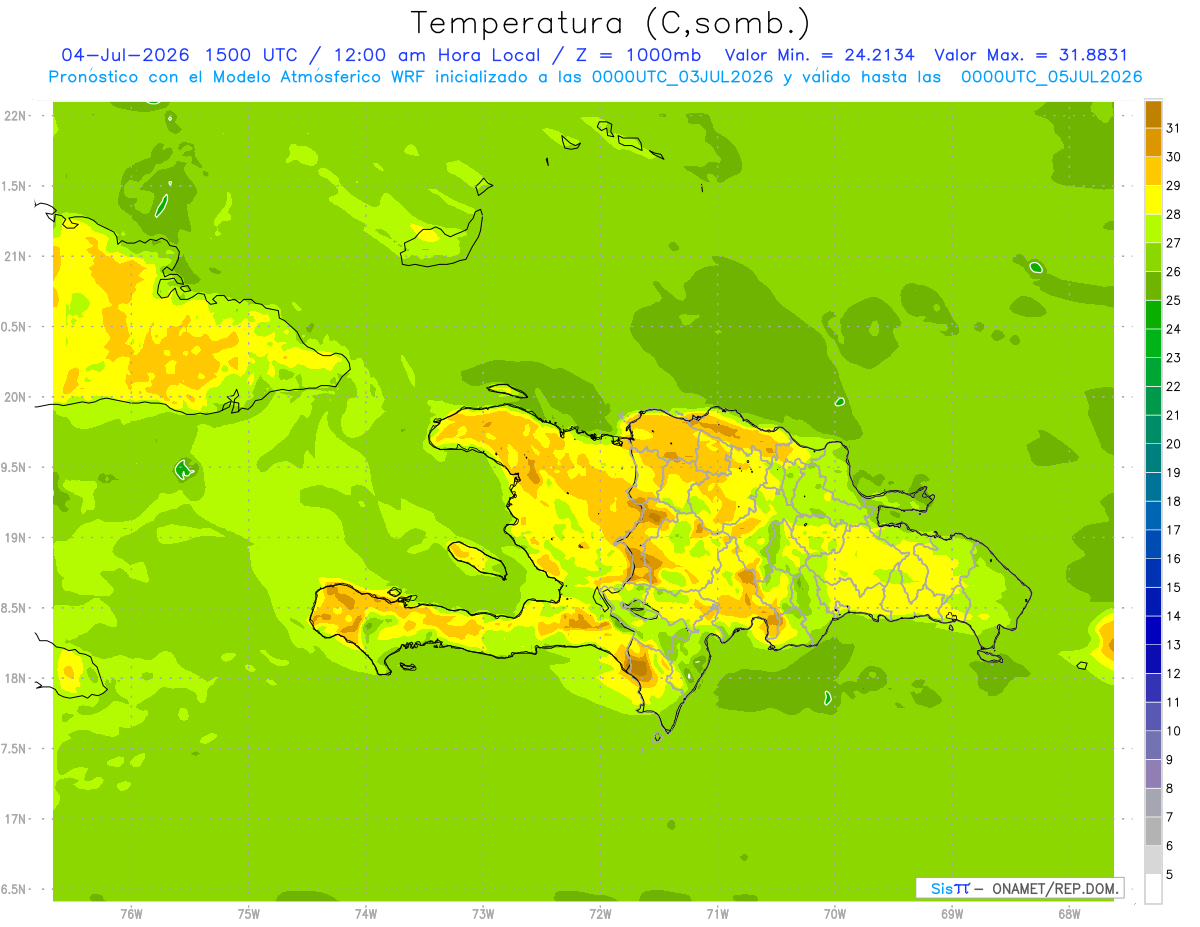Click the "72W" longitude axis label
This screenshot has width=1200, height=927.
[x=600, y=912]
